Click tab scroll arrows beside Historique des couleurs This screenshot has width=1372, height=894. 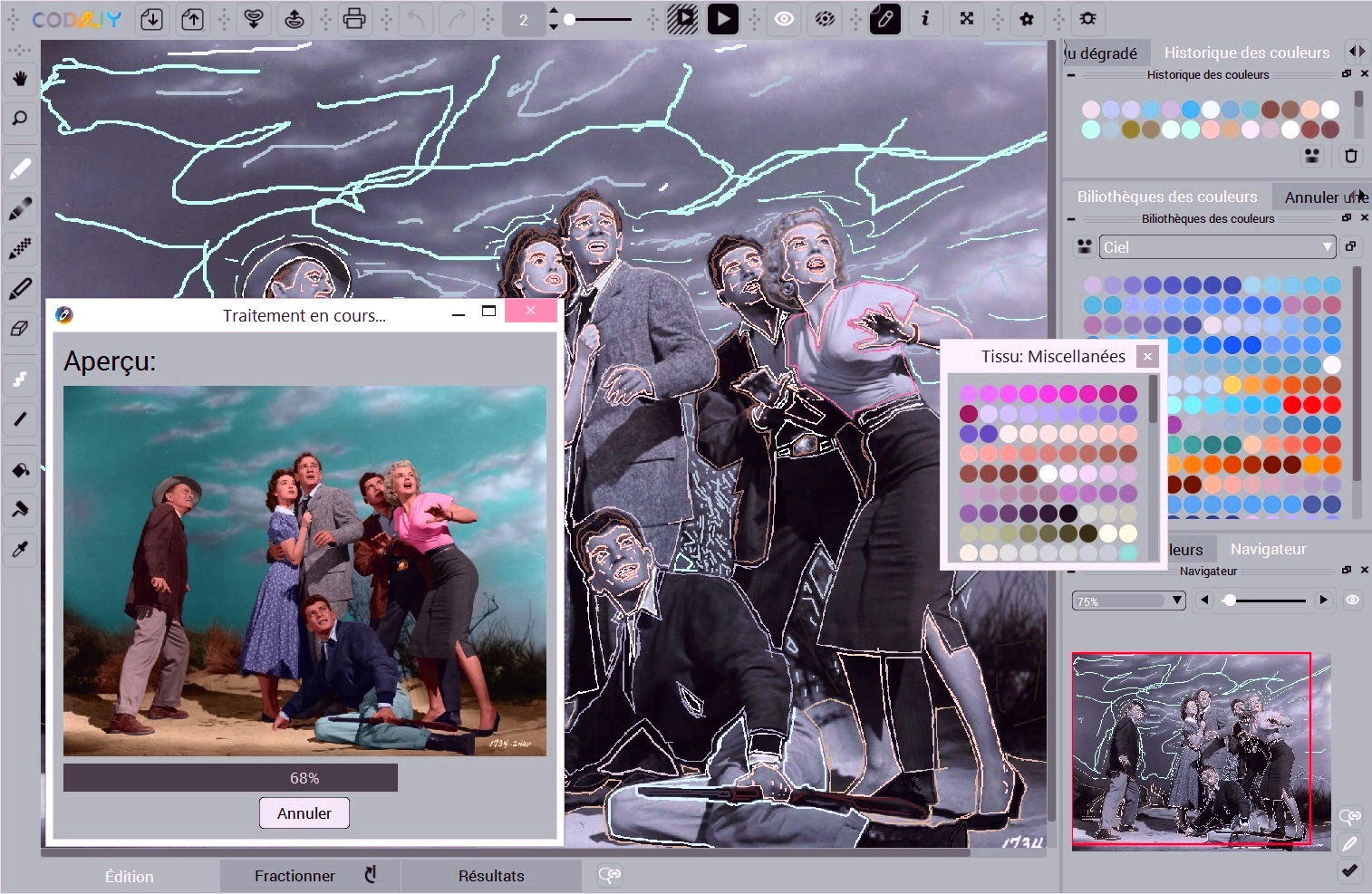[x=1357, y=52]
